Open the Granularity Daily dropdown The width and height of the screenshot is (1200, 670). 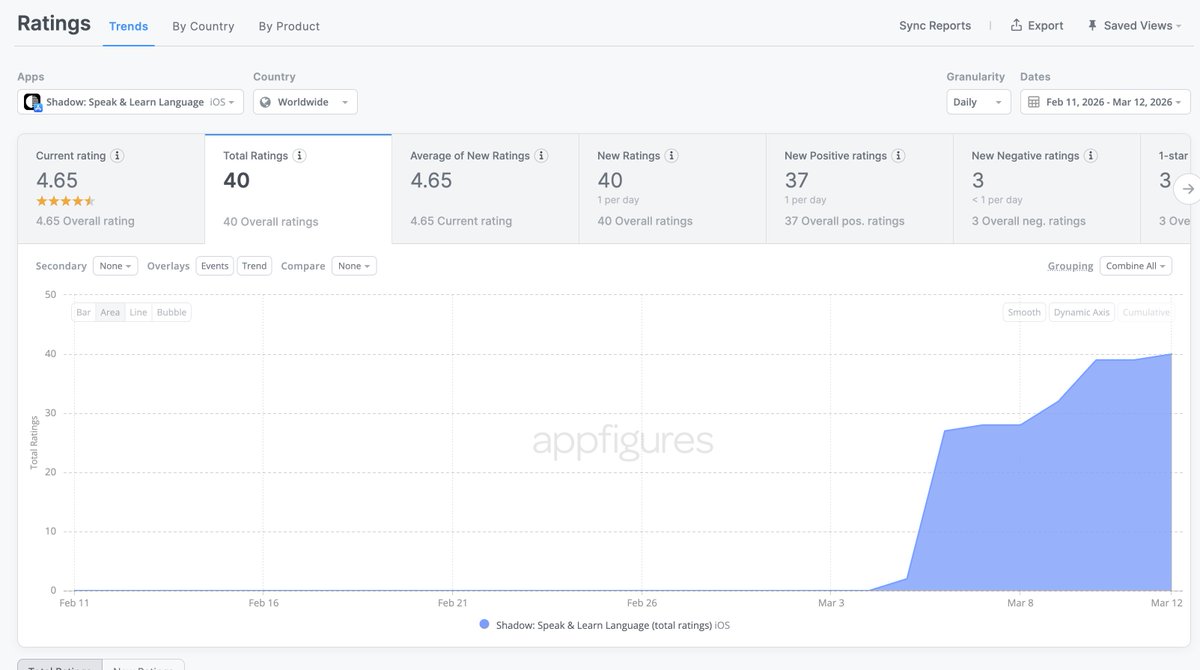coord(979,102)
